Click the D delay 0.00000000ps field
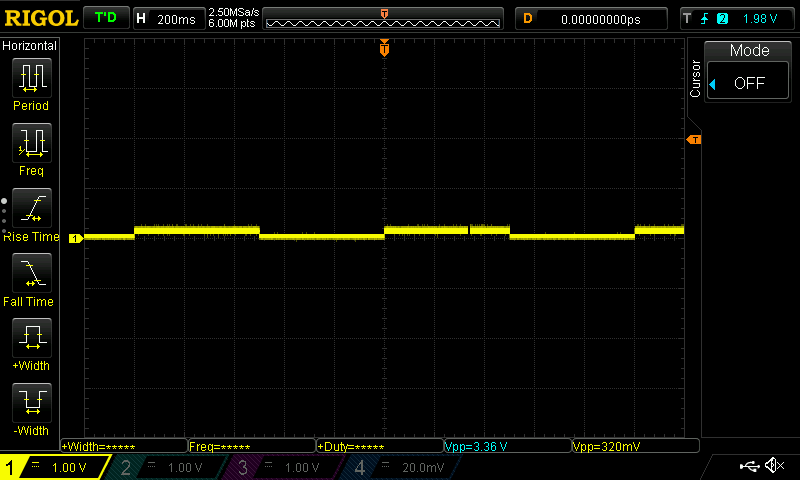The image size is (800, 480). click(x=591, y=19)
